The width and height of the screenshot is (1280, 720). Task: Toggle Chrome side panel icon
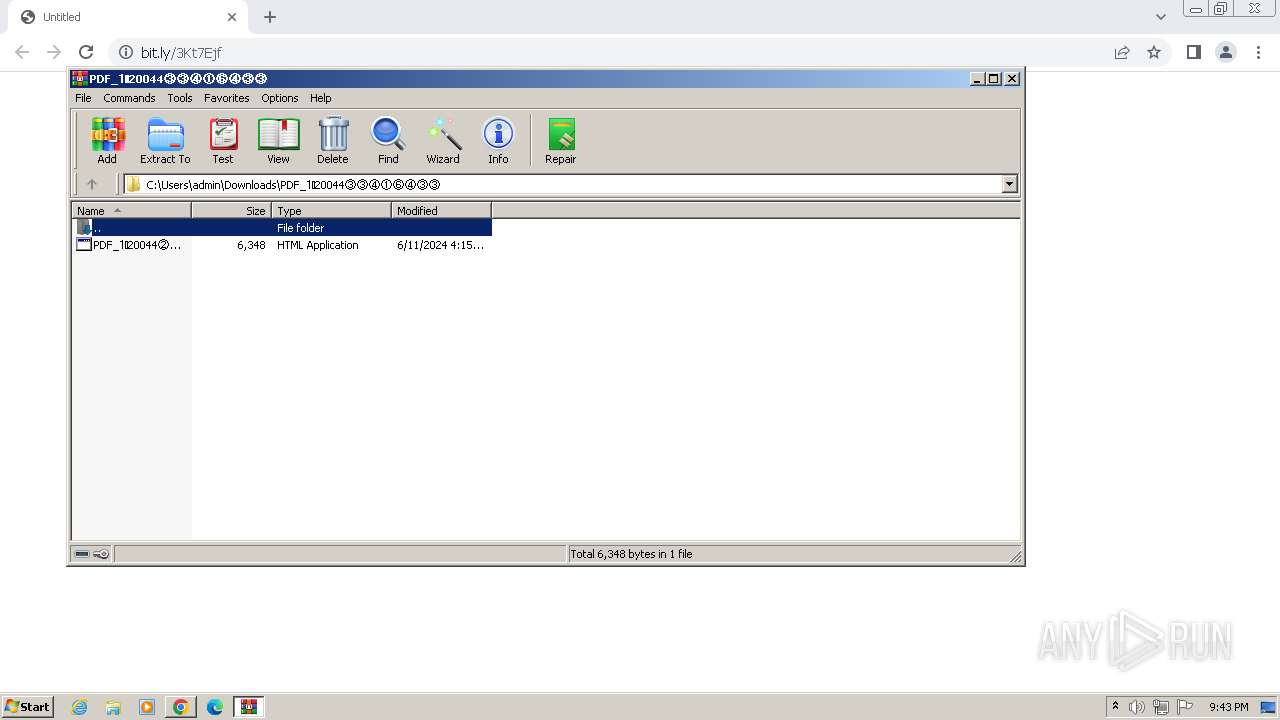click(x=1193, y=52)
